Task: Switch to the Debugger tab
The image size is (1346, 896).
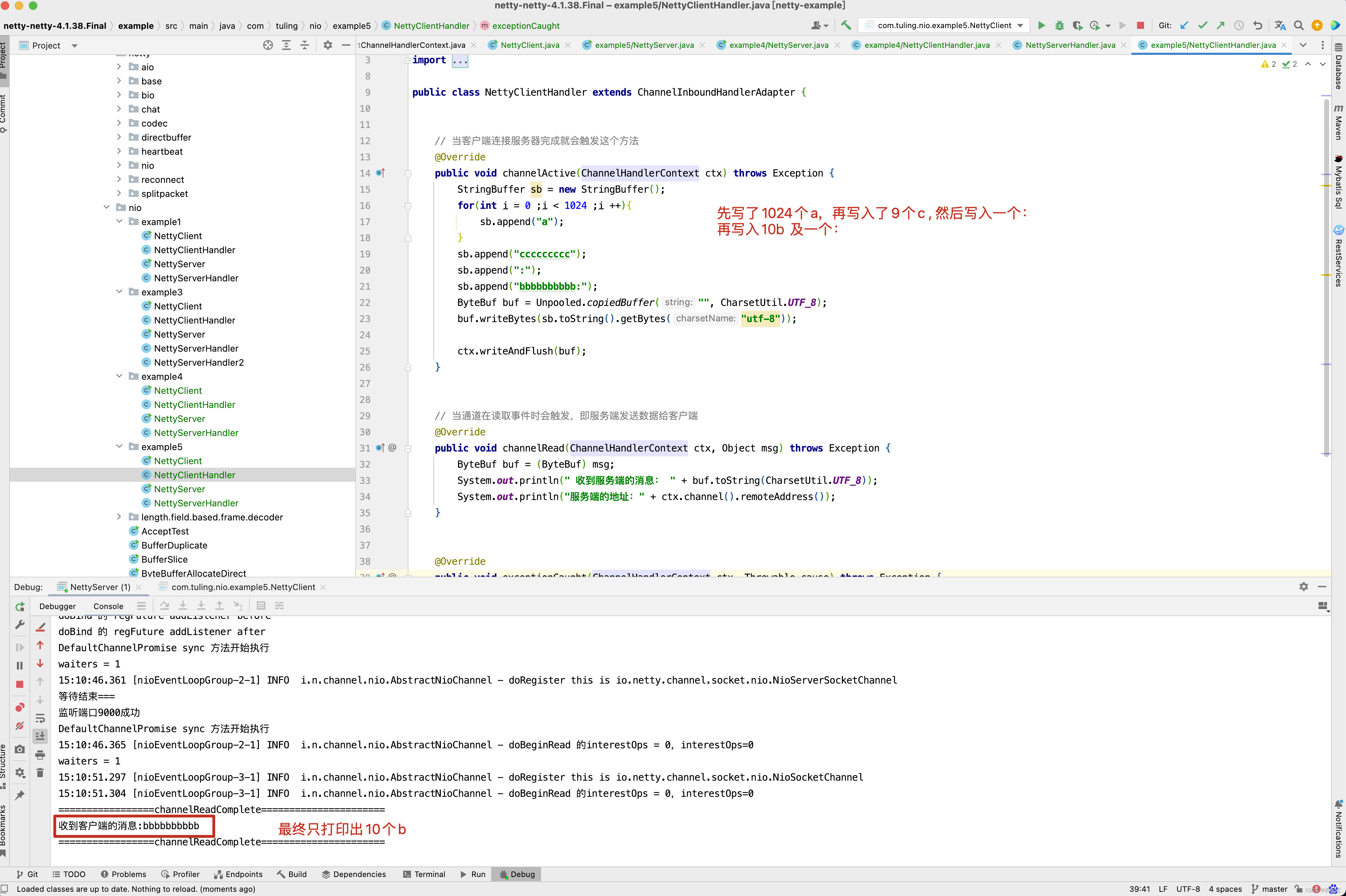Action: [x=57, y=606]
